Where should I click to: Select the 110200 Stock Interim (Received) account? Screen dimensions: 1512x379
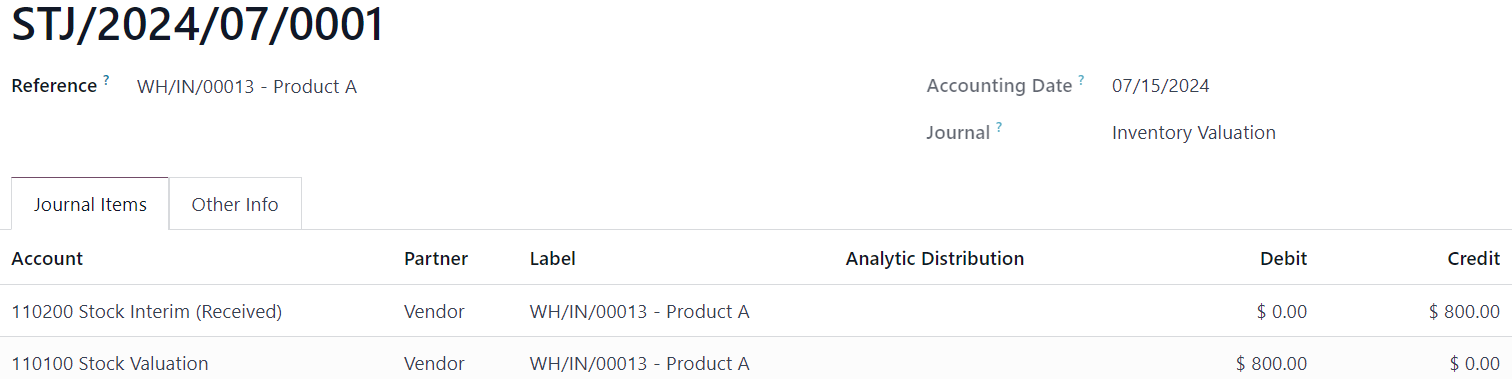point(147,311)
